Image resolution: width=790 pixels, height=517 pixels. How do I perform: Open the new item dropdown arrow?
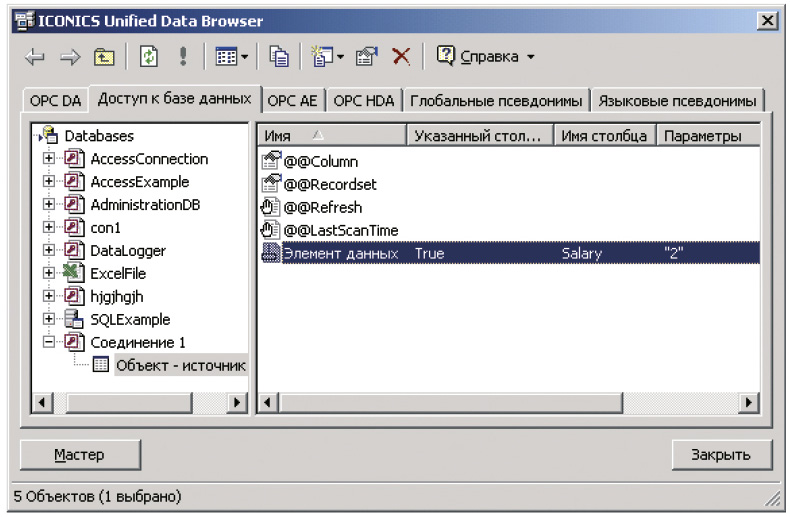click(340, 57)
